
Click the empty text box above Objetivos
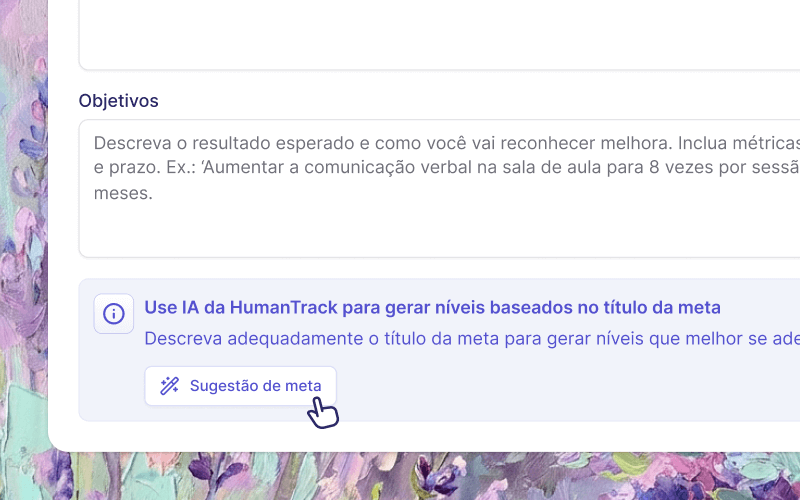pyautogui.click(x=439, y=35)
